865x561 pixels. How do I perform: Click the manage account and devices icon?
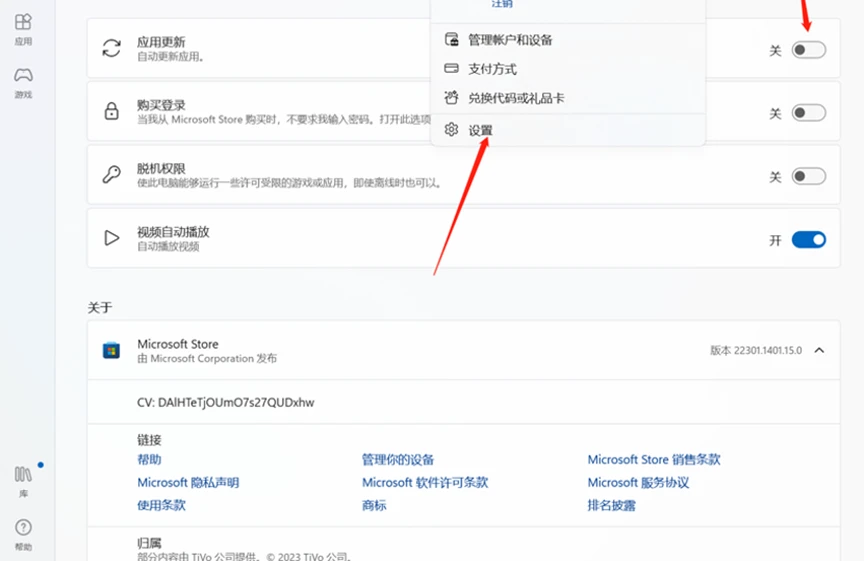(x=451, y=39)
